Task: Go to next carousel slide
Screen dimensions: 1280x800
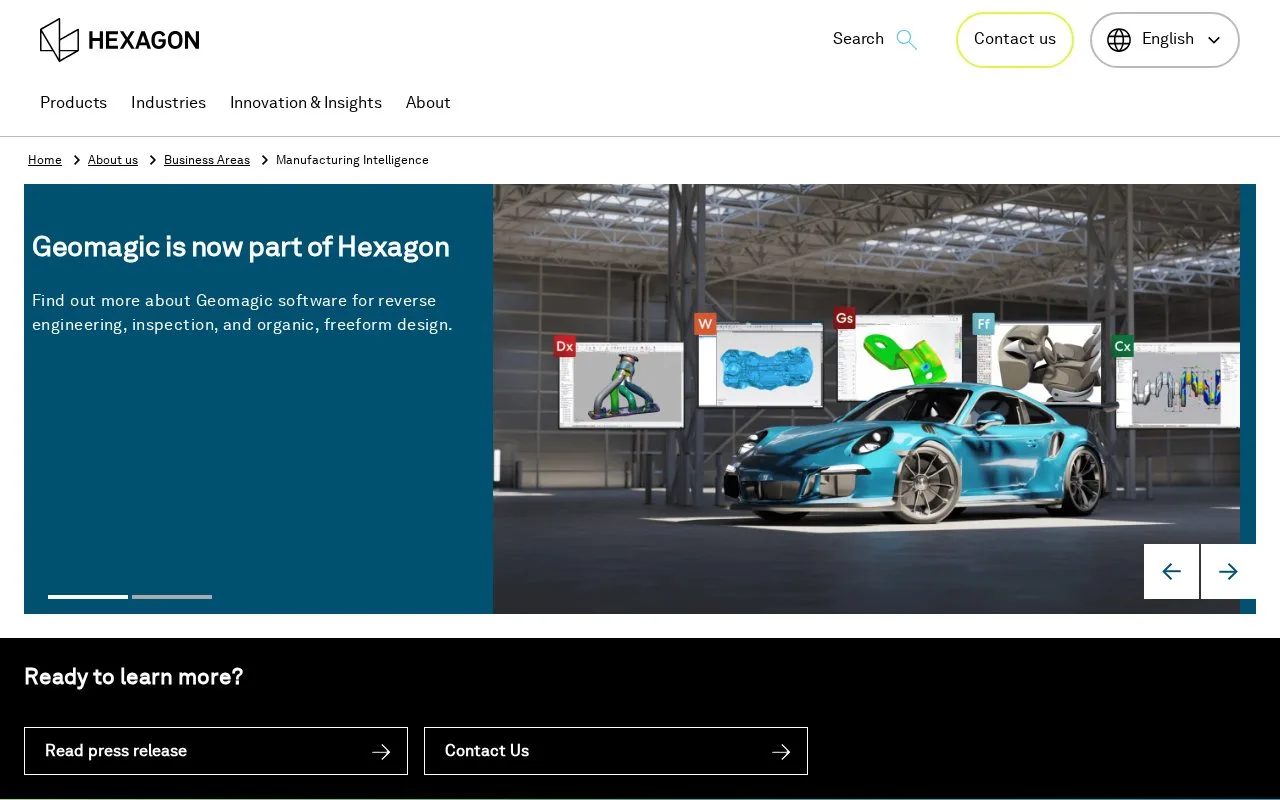Action: coord(1228,571)
